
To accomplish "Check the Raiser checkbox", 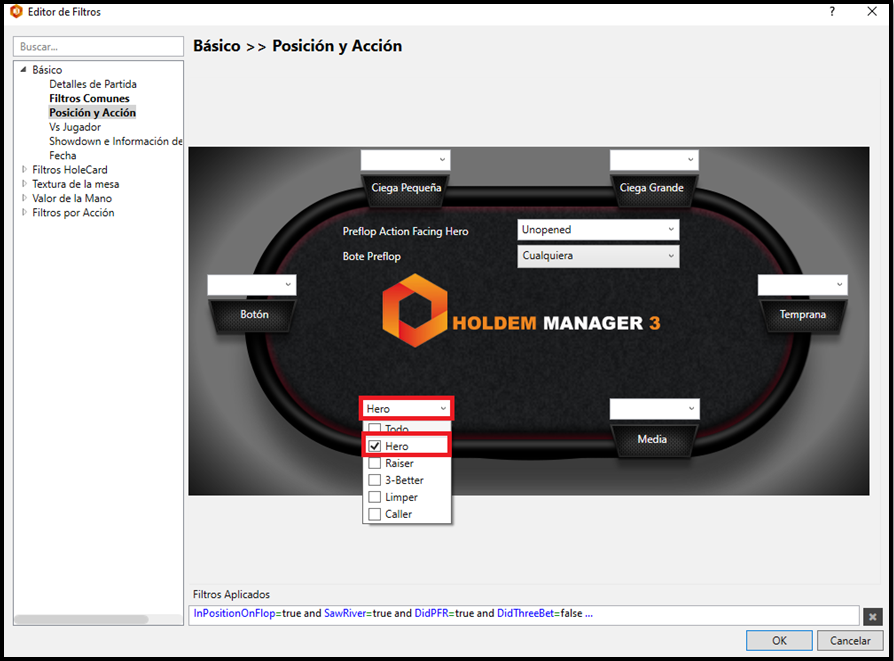I will coord(375,463).
